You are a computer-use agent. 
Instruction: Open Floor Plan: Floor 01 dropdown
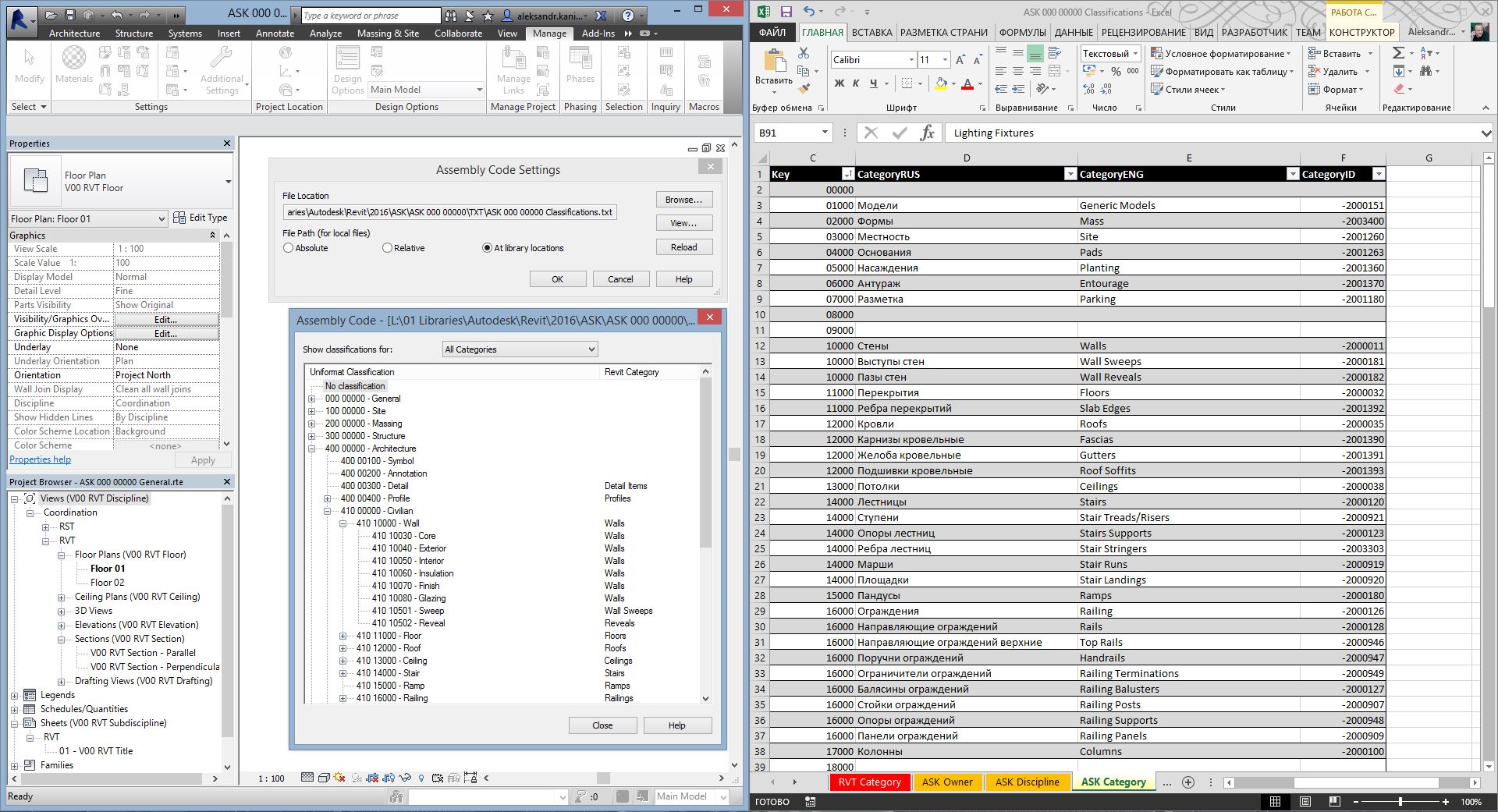click(88, 218)
